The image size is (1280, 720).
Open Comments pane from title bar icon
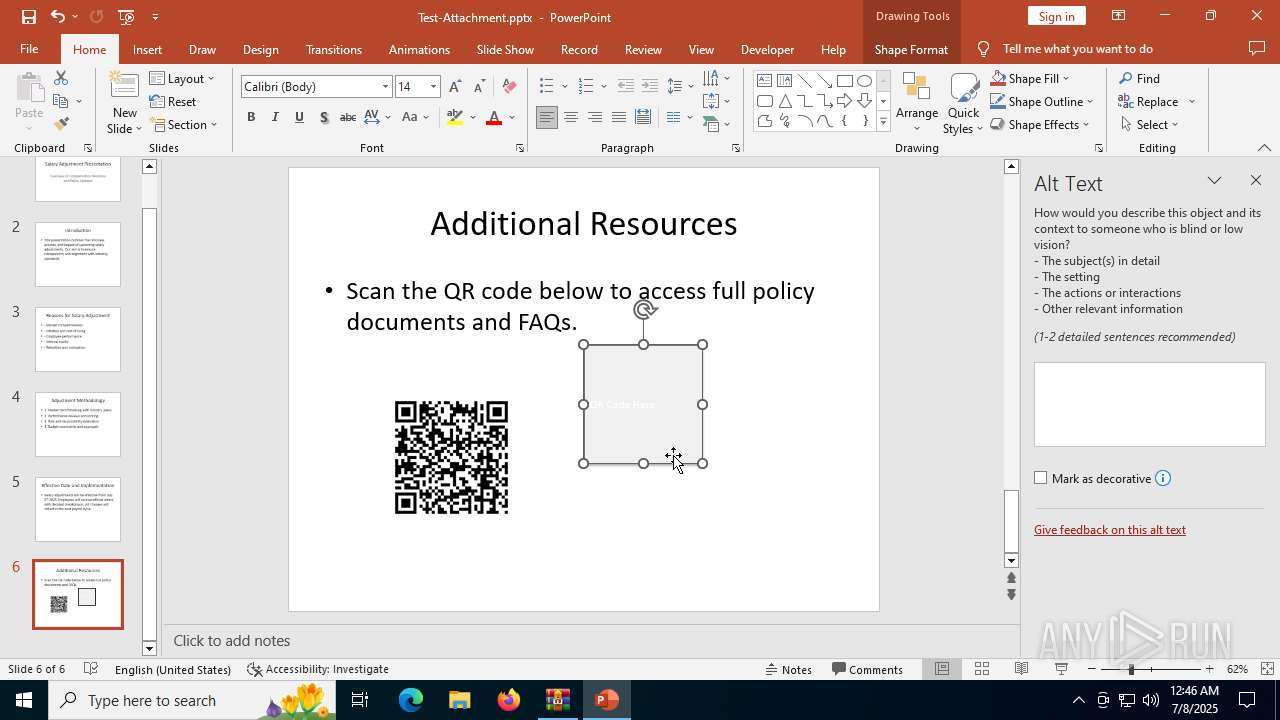tap(1257, 48)
